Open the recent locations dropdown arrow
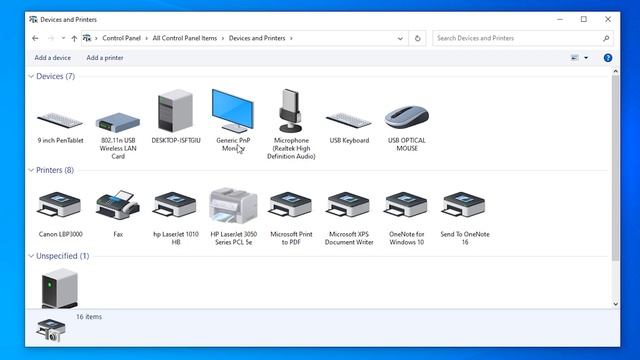This screenshot has height=360, width=640. coord(63,38)
